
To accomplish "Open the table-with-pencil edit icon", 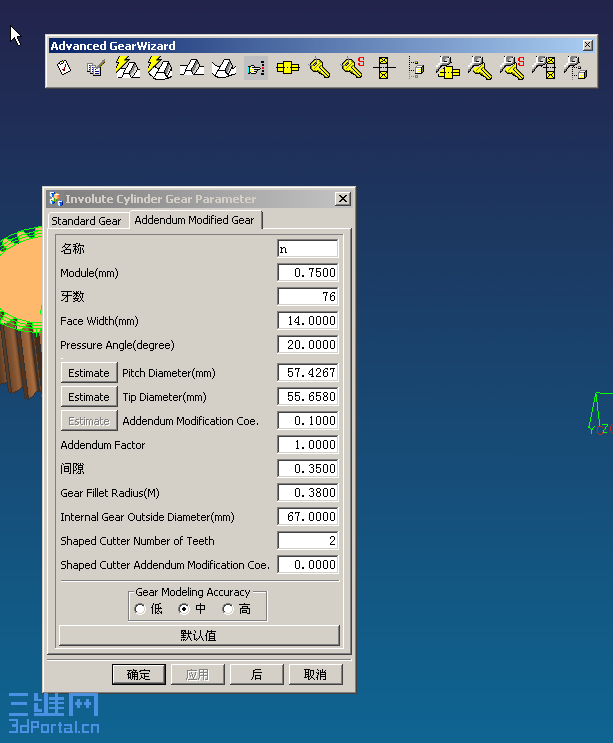I will [95, 68].
